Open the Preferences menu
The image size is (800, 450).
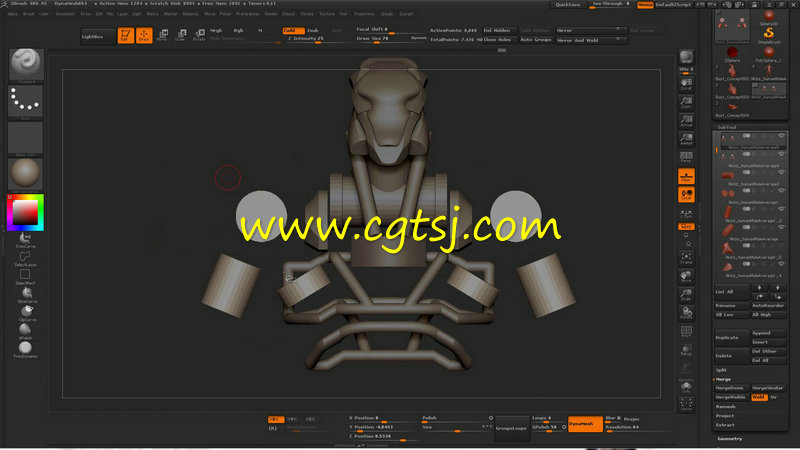[x=247, y=14]
